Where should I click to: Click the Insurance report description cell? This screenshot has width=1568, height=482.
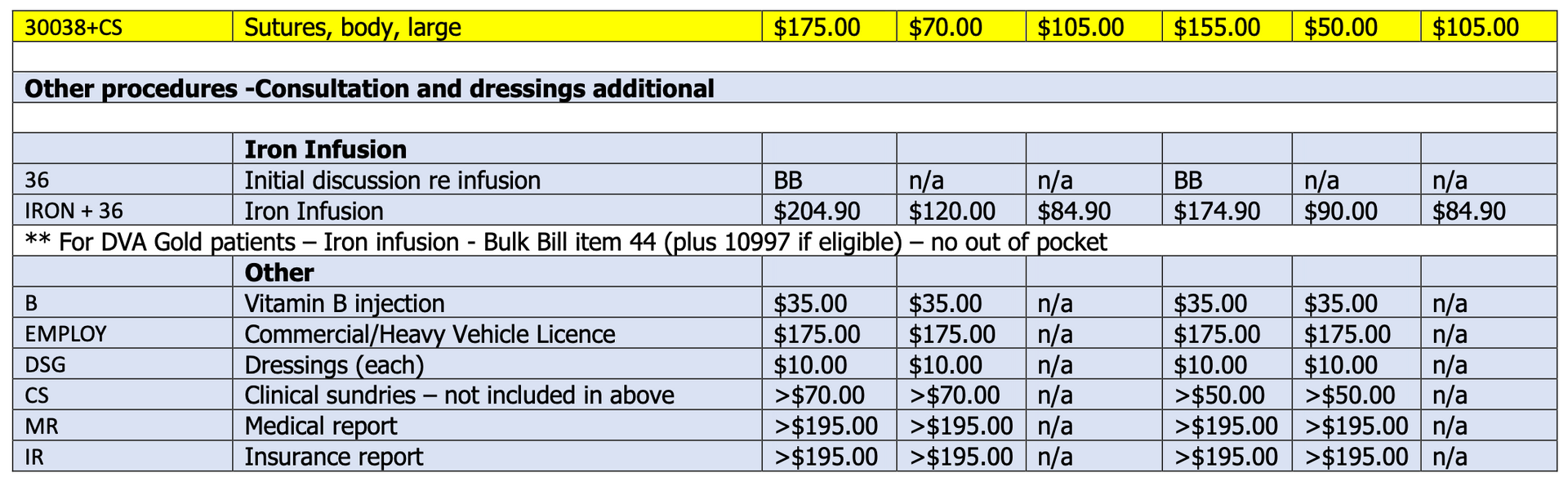(497, 456)
